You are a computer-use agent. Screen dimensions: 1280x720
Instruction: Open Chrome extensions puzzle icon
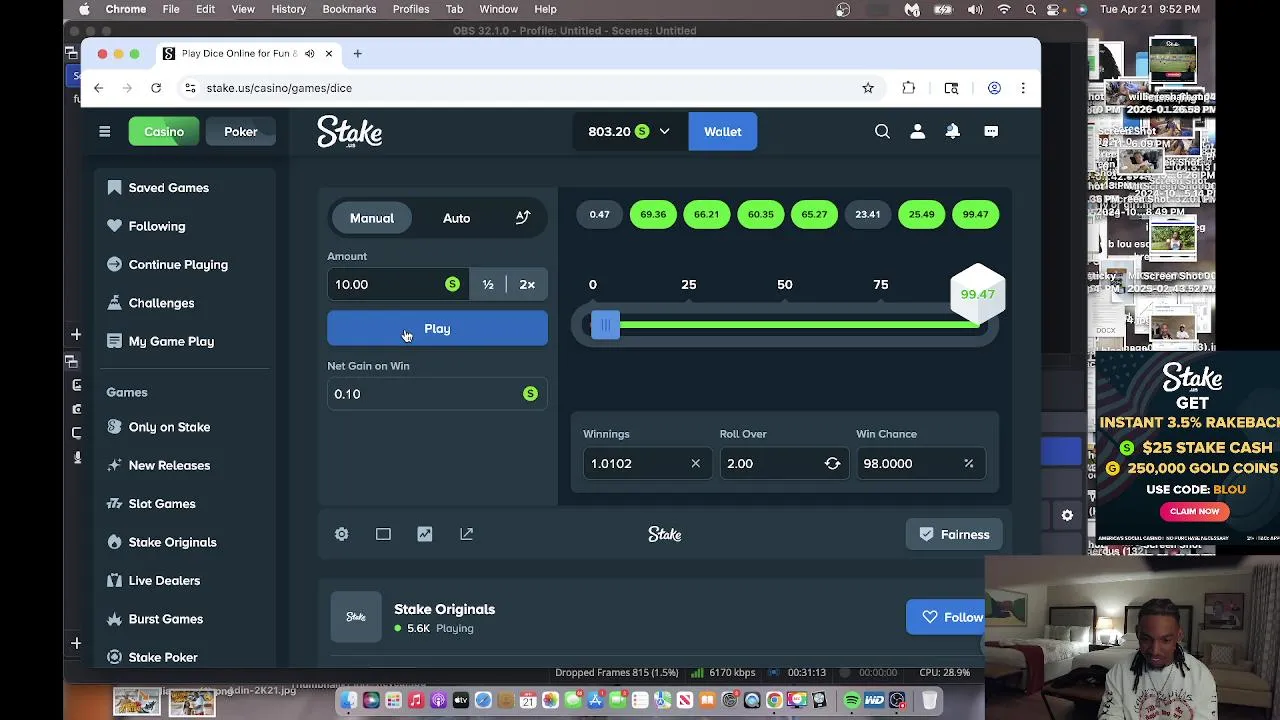point(909,88)
